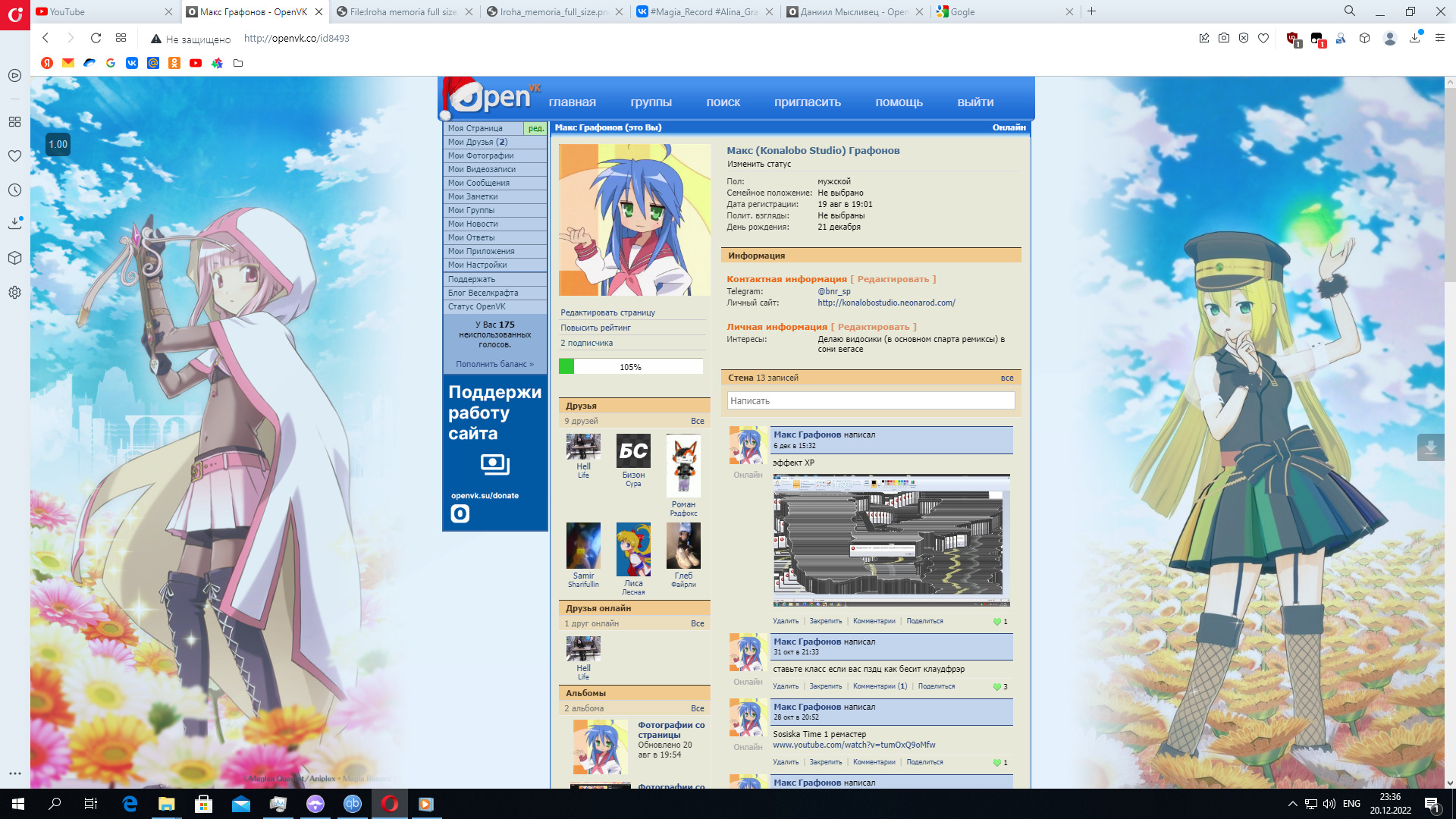Toggle the ad/tracker blocker shield icon
1456x819 pixels.
1244,38
